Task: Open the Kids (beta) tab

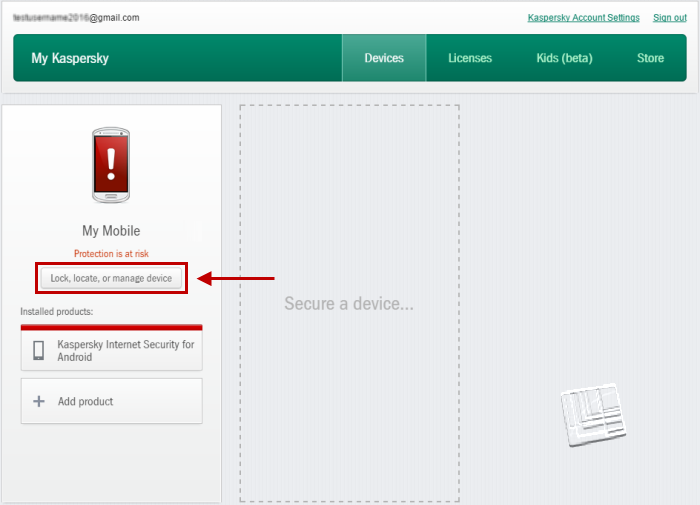Action: coord(564,58)
